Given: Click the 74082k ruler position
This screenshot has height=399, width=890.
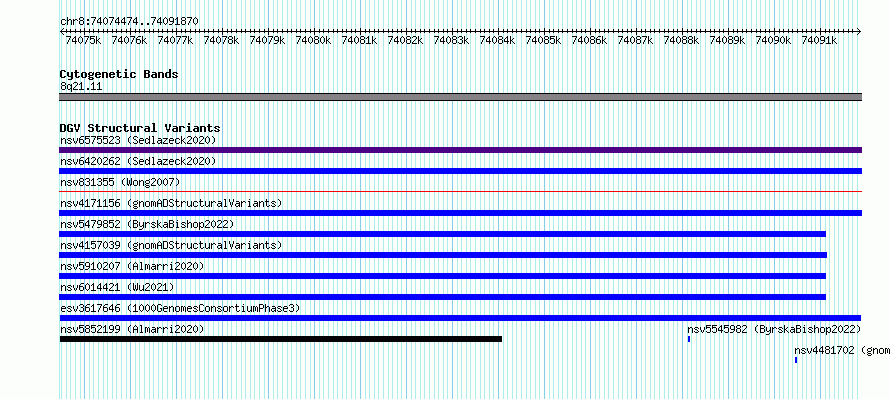Looking at the screenshot, I should point(405,40).
